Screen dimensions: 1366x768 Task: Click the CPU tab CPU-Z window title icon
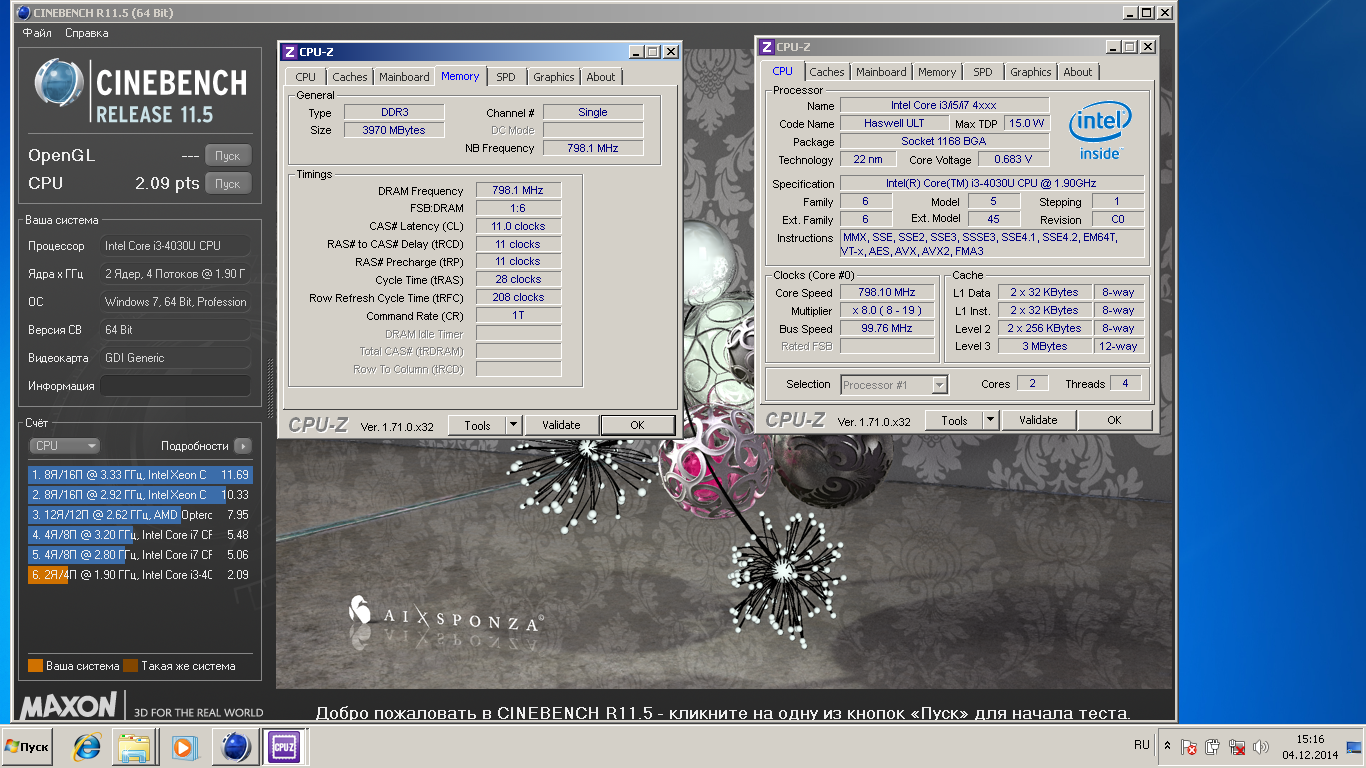(767, 47)
